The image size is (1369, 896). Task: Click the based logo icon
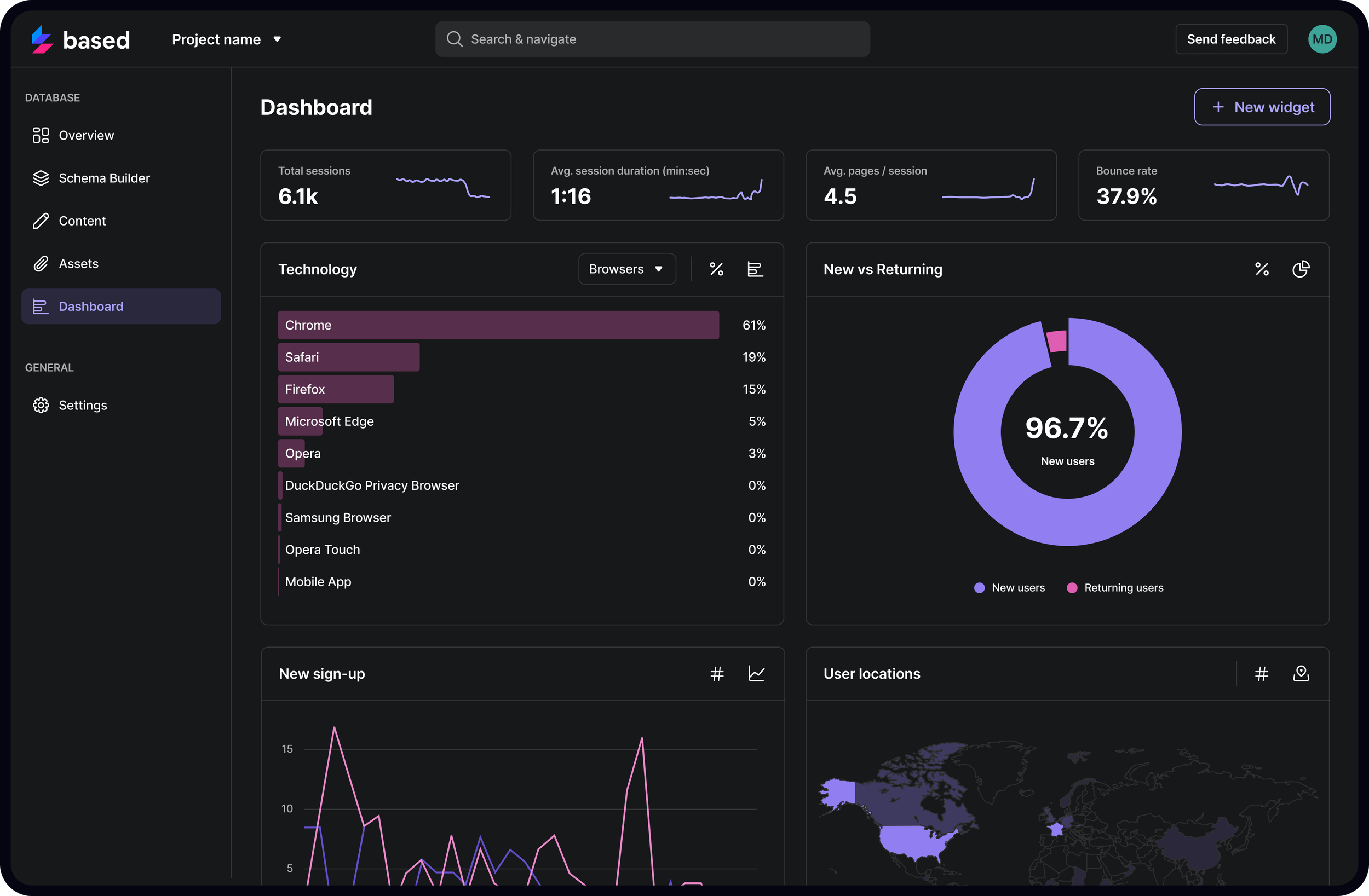coord(42,39)
